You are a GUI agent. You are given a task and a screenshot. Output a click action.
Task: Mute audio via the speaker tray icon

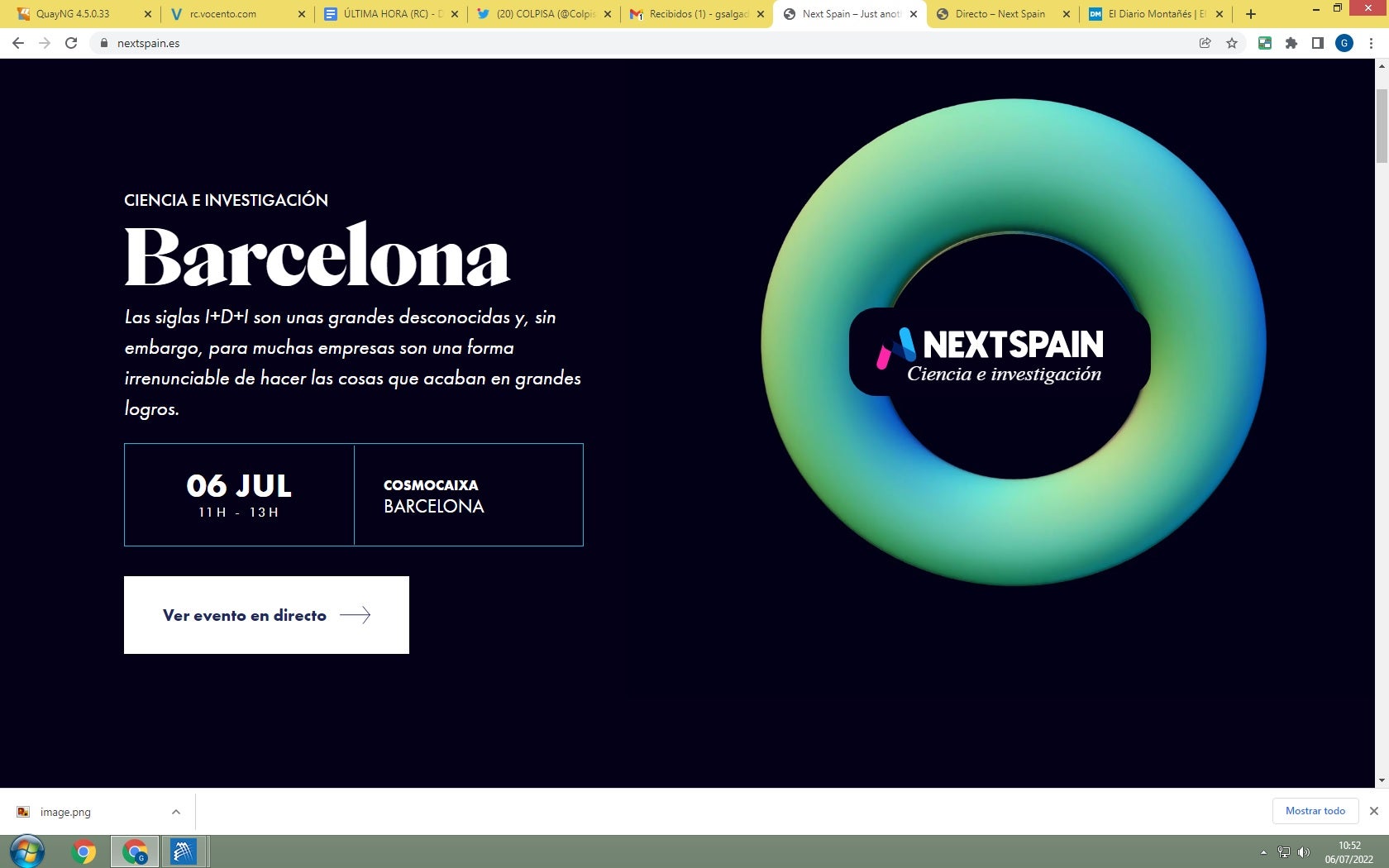click(x=1305, y=852)
